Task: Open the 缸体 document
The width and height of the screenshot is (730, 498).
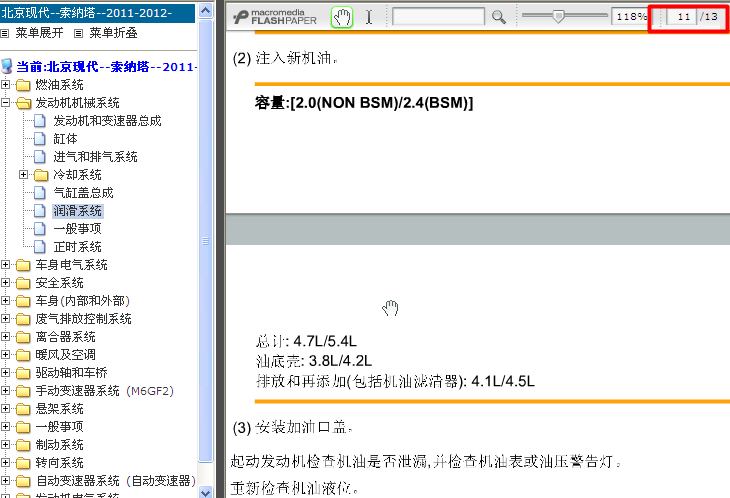Action: [x=65, y=139]
